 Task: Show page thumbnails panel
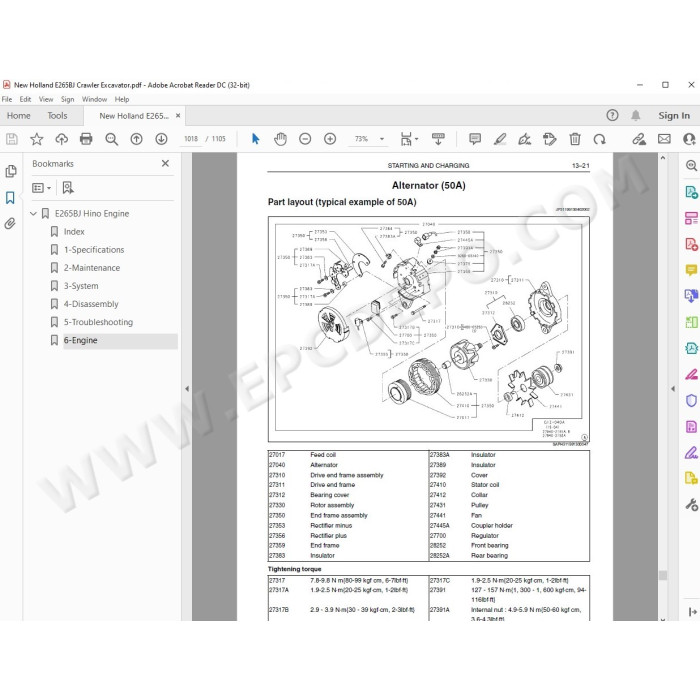11,171
